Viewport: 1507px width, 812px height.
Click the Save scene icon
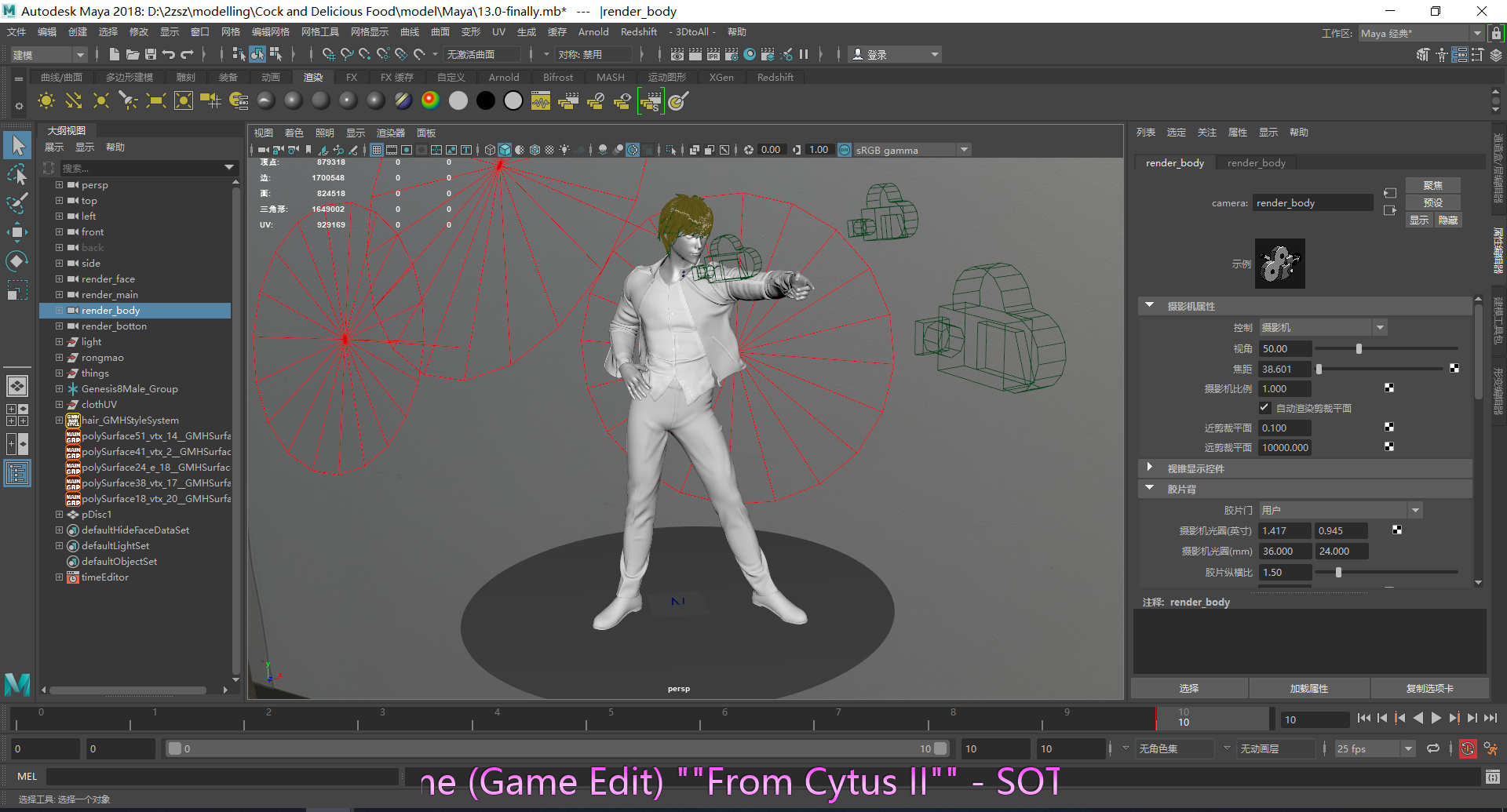(x=151, y=54)
